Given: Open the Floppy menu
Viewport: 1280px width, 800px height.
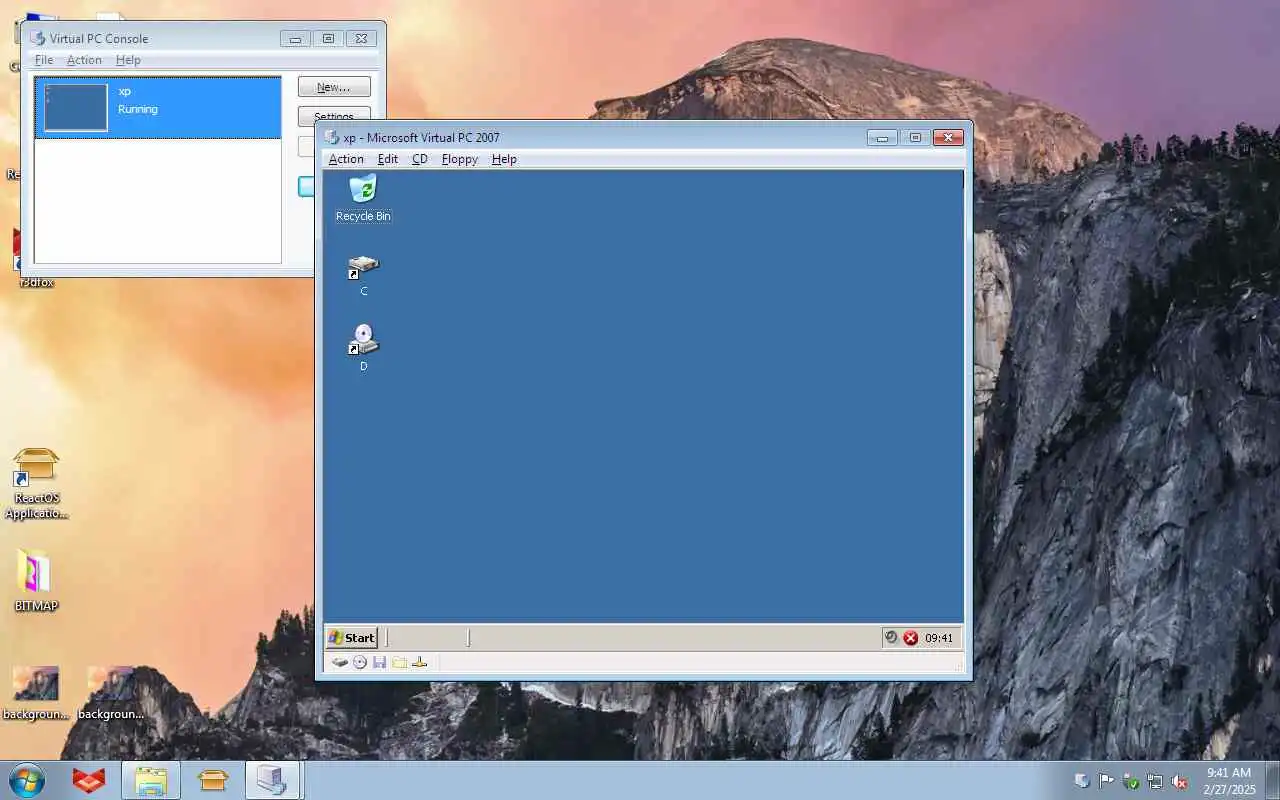Looking at the screenshot, I should coord(460,159).
